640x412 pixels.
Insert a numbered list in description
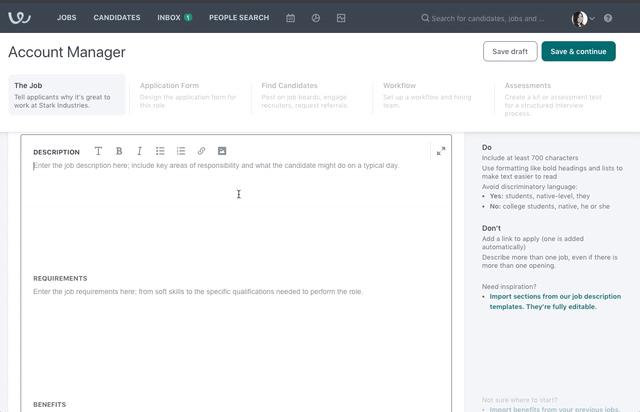point(181,151)
